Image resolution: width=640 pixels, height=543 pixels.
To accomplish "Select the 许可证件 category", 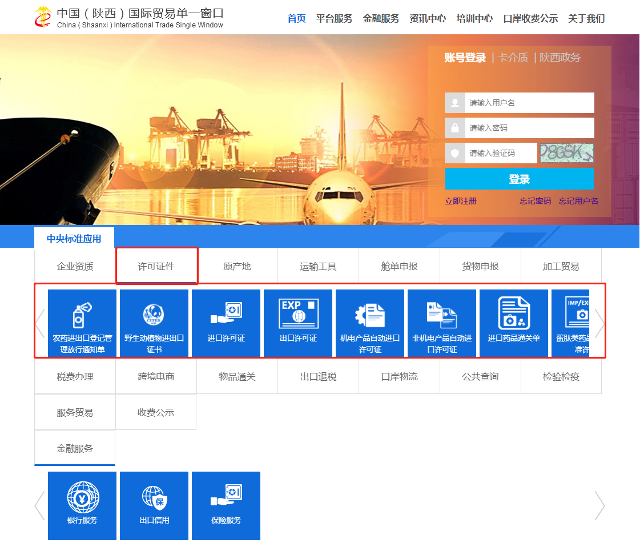I will [x=156, y=266].
